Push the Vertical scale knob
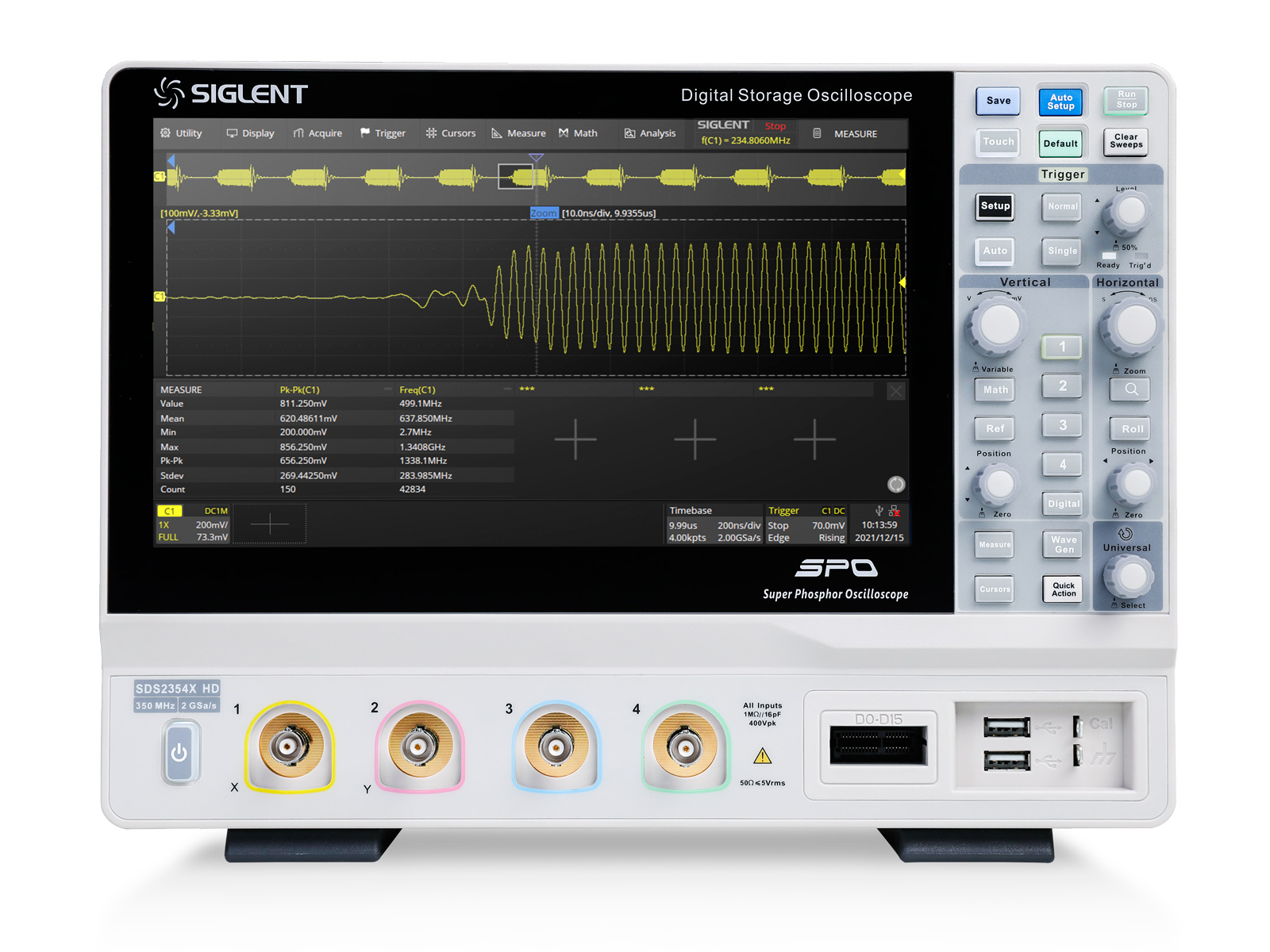Viewport: 1270px width, 952px height. tap(999, 324)
